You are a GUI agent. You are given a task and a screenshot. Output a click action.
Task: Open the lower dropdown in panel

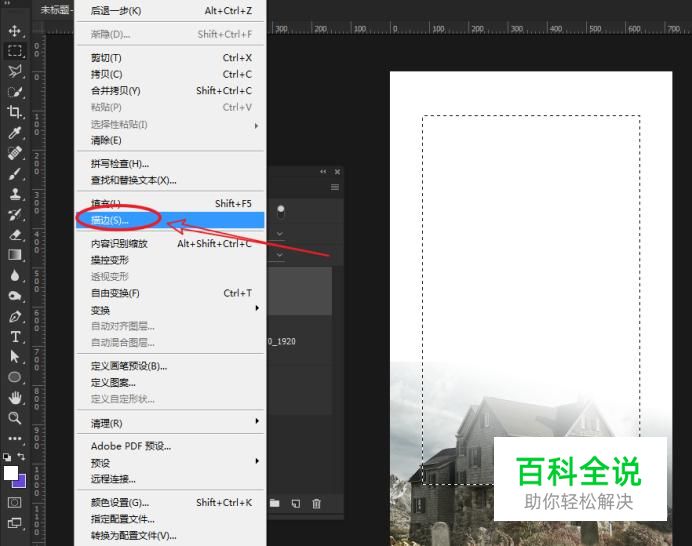pos(279,255)
